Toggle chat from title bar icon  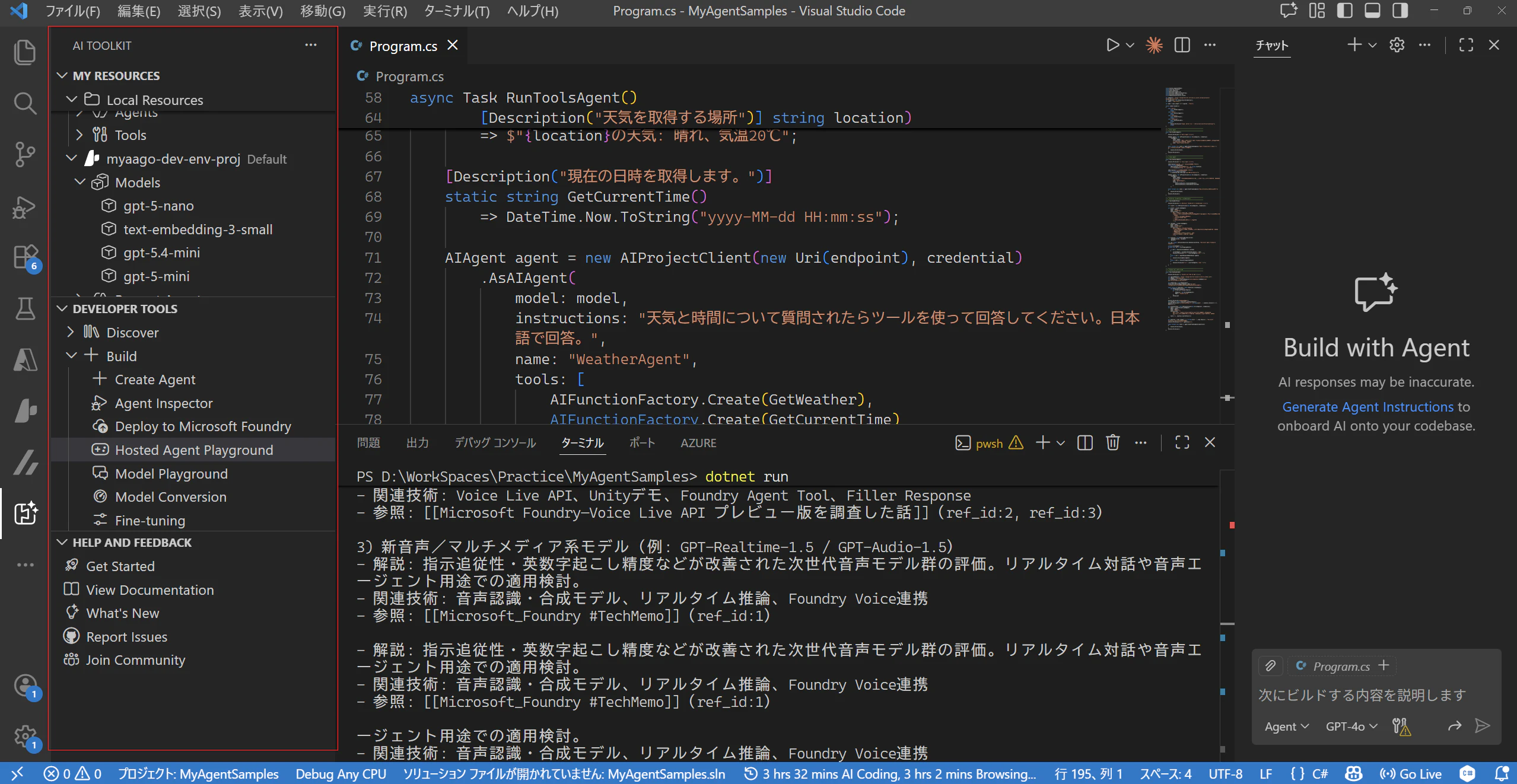point(1289,11)
